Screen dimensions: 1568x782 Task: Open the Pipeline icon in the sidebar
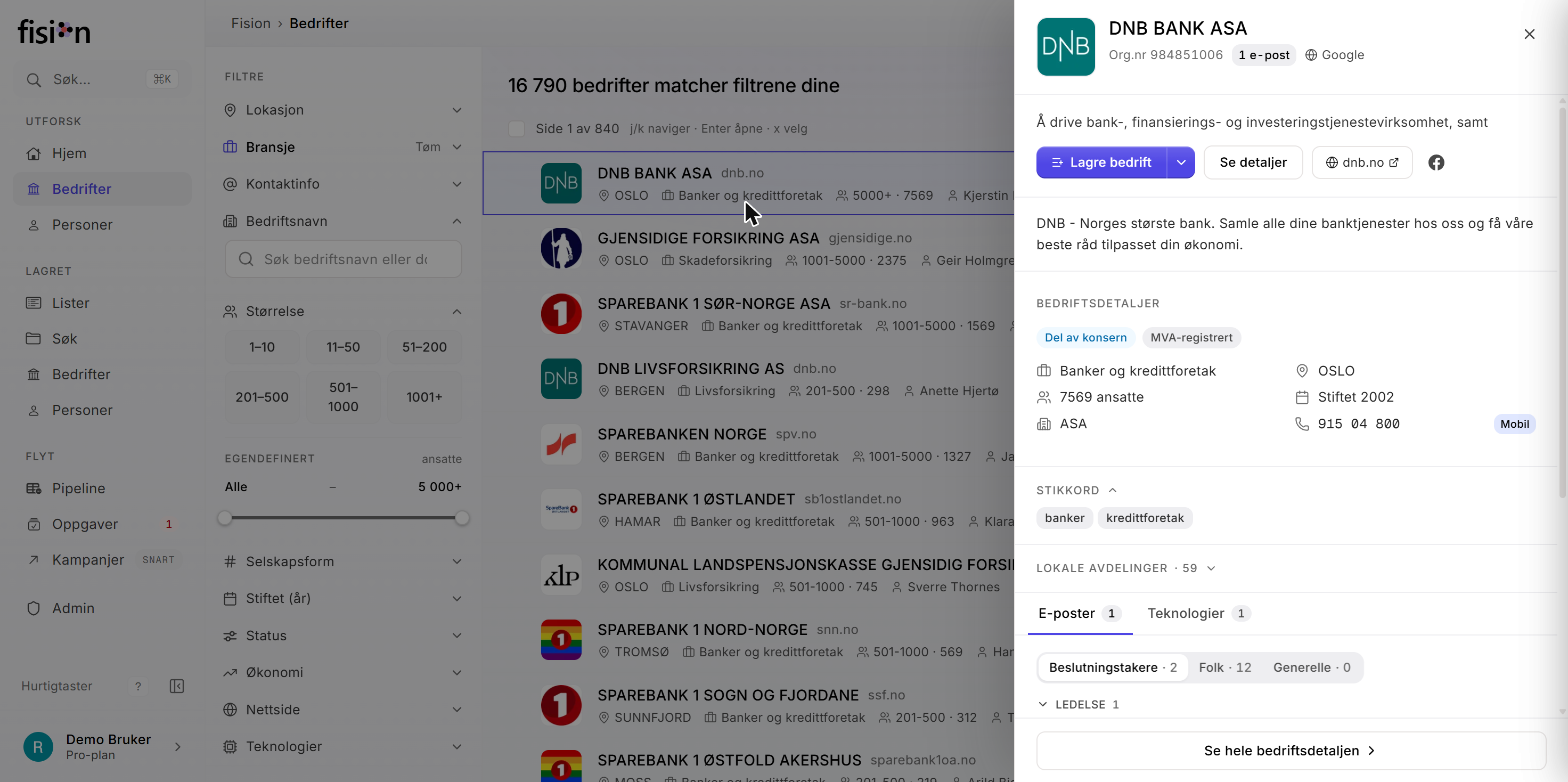[33, 488]
